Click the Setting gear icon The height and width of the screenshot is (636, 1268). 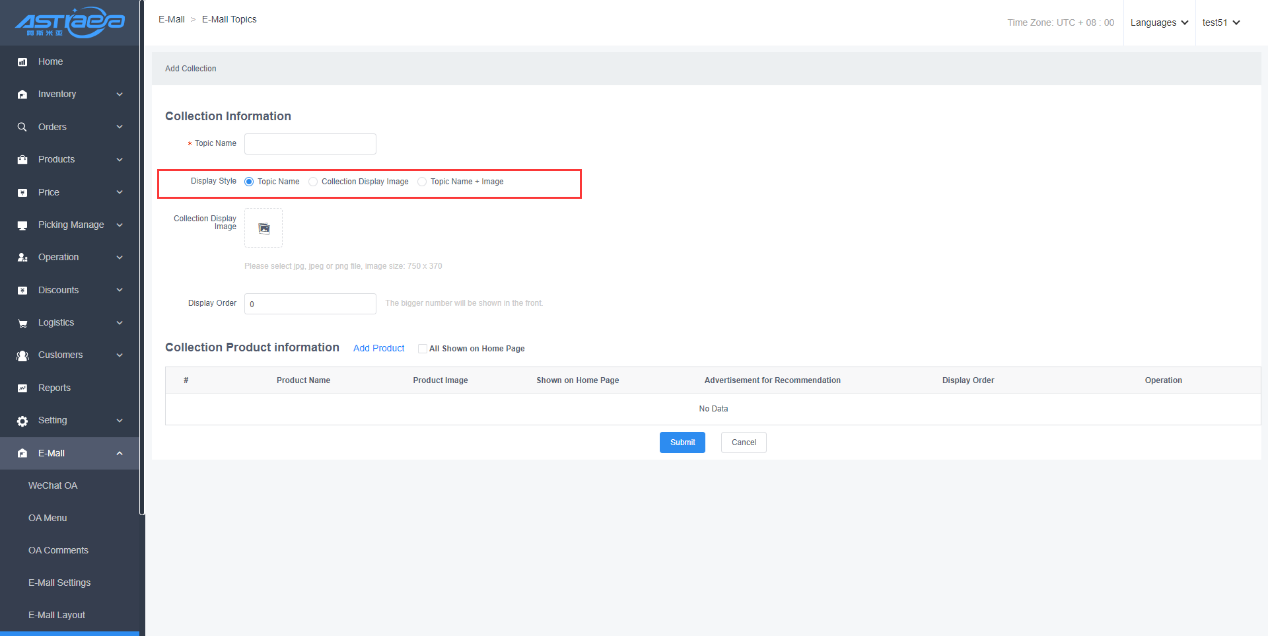pyautogui.click(x=22, y=421)
